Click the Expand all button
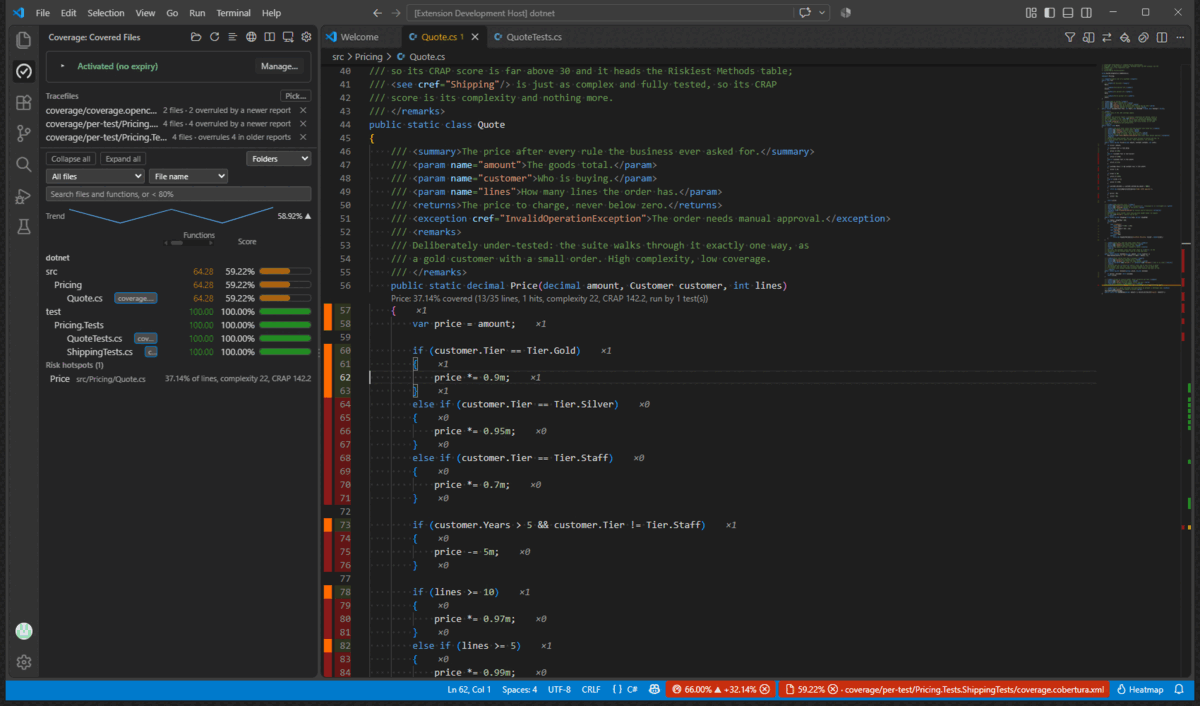The image size is (1200, 706). tap(123, 159)
